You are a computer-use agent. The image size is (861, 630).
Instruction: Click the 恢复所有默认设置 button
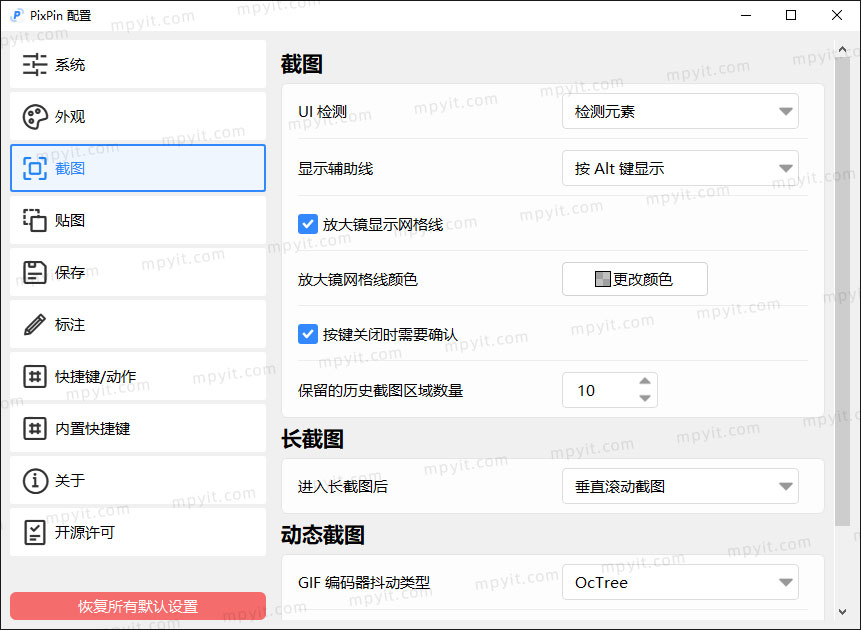(x=138, y=606)
